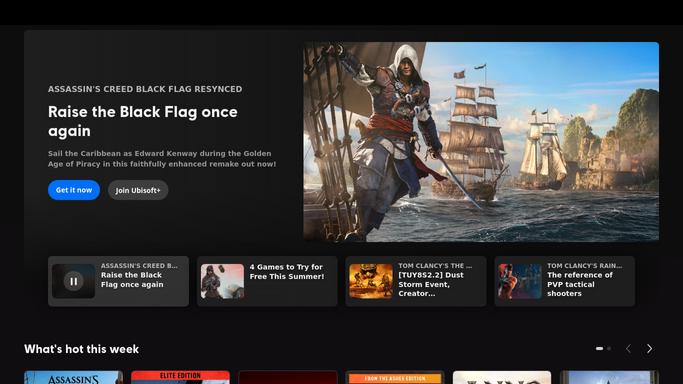Select 4 Games to Try for Free card
The height and width of the screenshot is (384, 683).
tap(267, 281)
